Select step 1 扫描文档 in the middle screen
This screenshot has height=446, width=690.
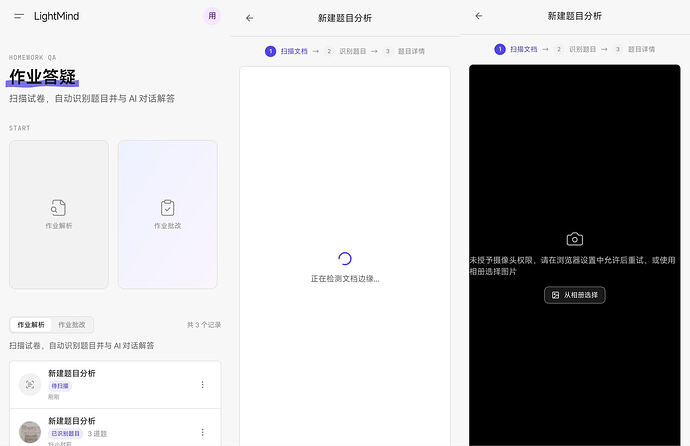pyautogui.click(x=286, y=51)
